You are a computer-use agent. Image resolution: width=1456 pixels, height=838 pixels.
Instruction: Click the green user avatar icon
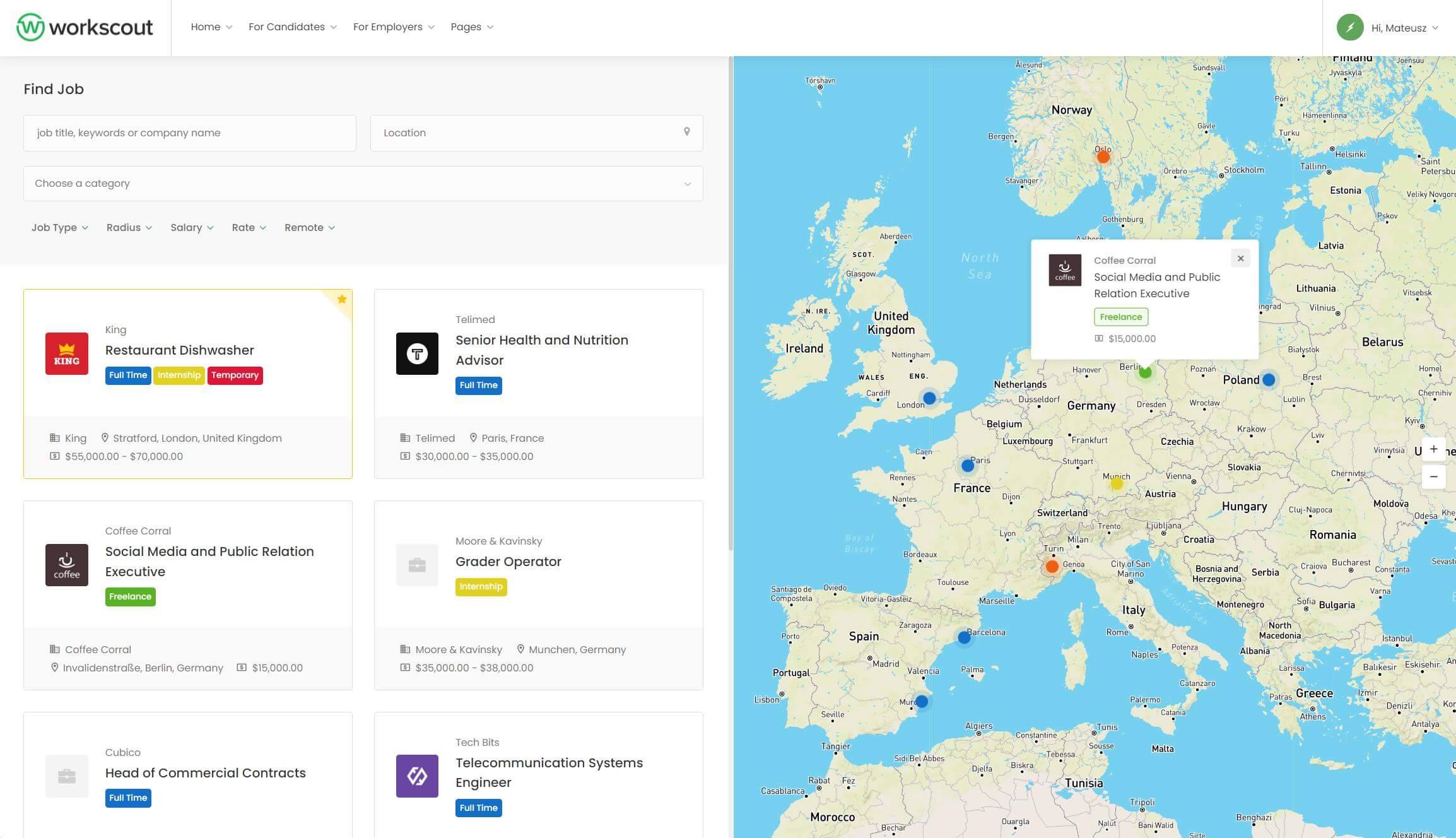[1349, 28]
